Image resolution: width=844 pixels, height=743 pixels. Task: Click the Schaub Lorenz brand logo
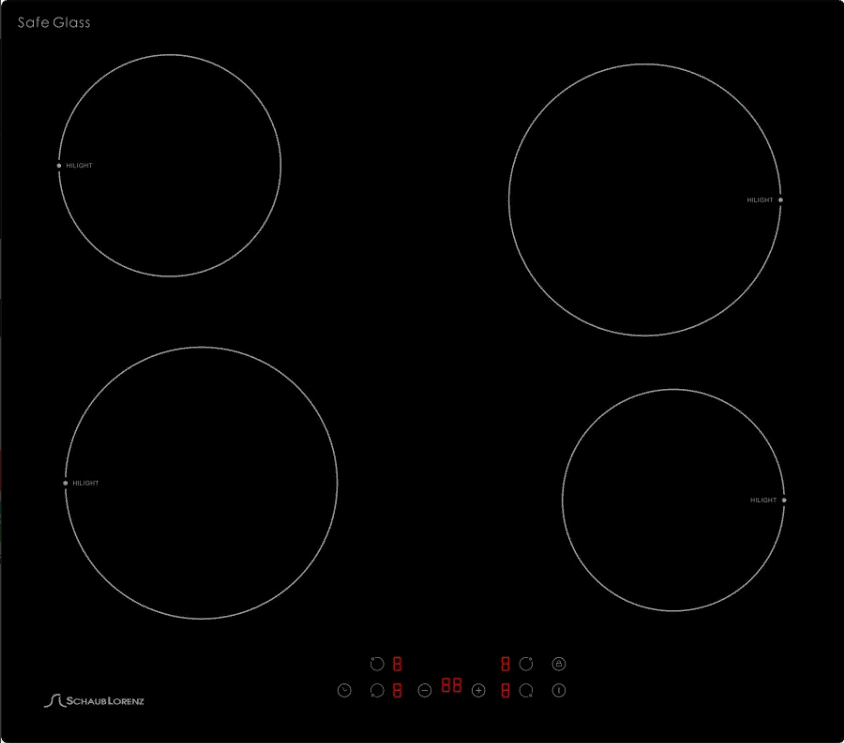click(94, 700)
